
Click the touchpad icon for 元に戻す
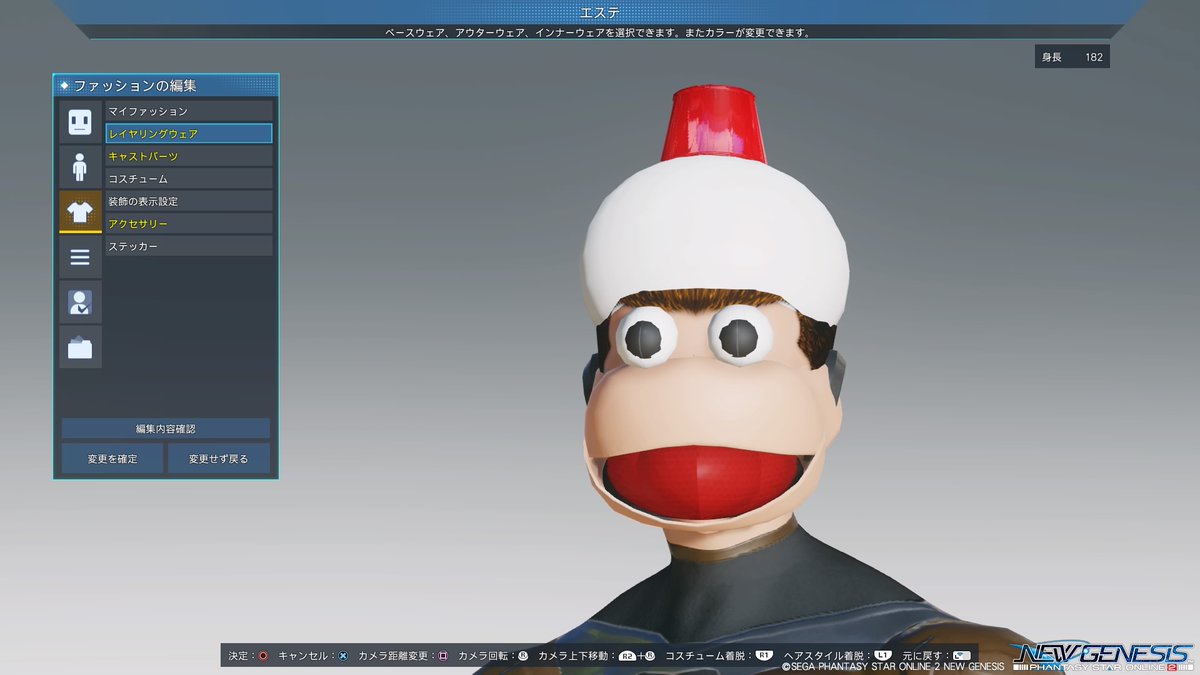(x=962, y=656)
